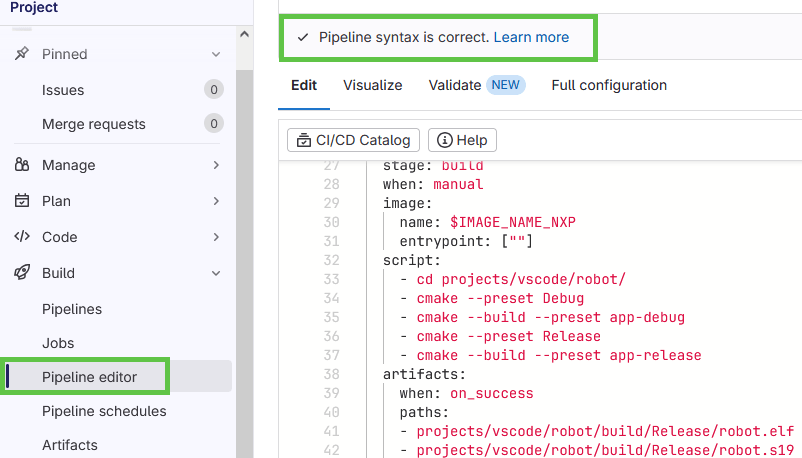802x458 pixels.
Task: Click 'cmake --build --preset app-debug' line
Action: click(542, 317)
